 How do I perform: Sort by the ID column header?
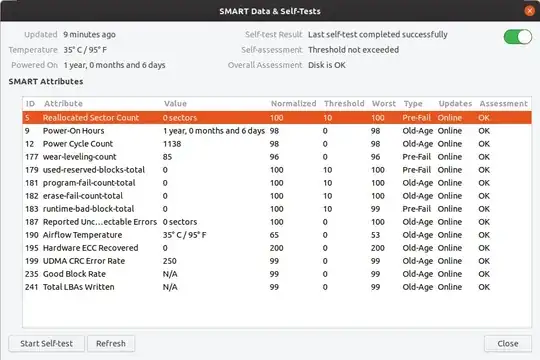coord(30,104)
